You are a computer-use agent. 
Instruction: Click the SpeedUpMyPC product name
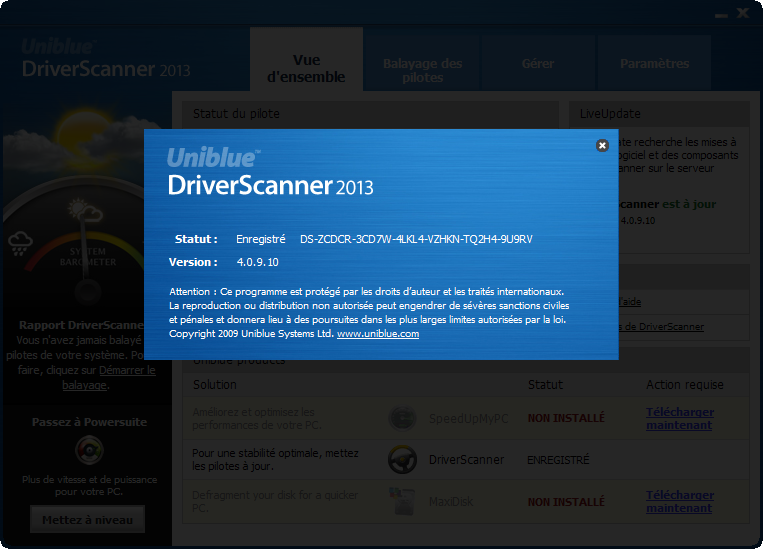pos(468,419)
